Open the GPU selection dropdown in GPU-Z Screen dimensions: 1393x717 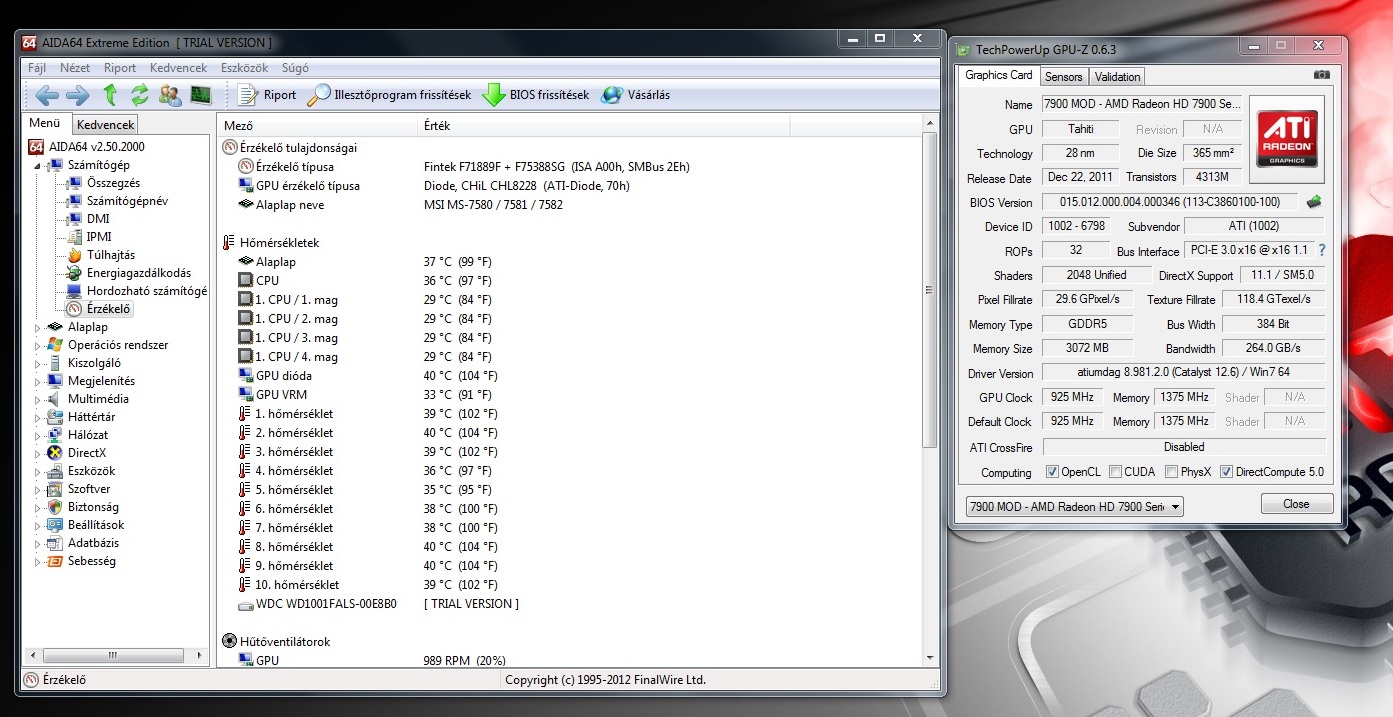1074,507
